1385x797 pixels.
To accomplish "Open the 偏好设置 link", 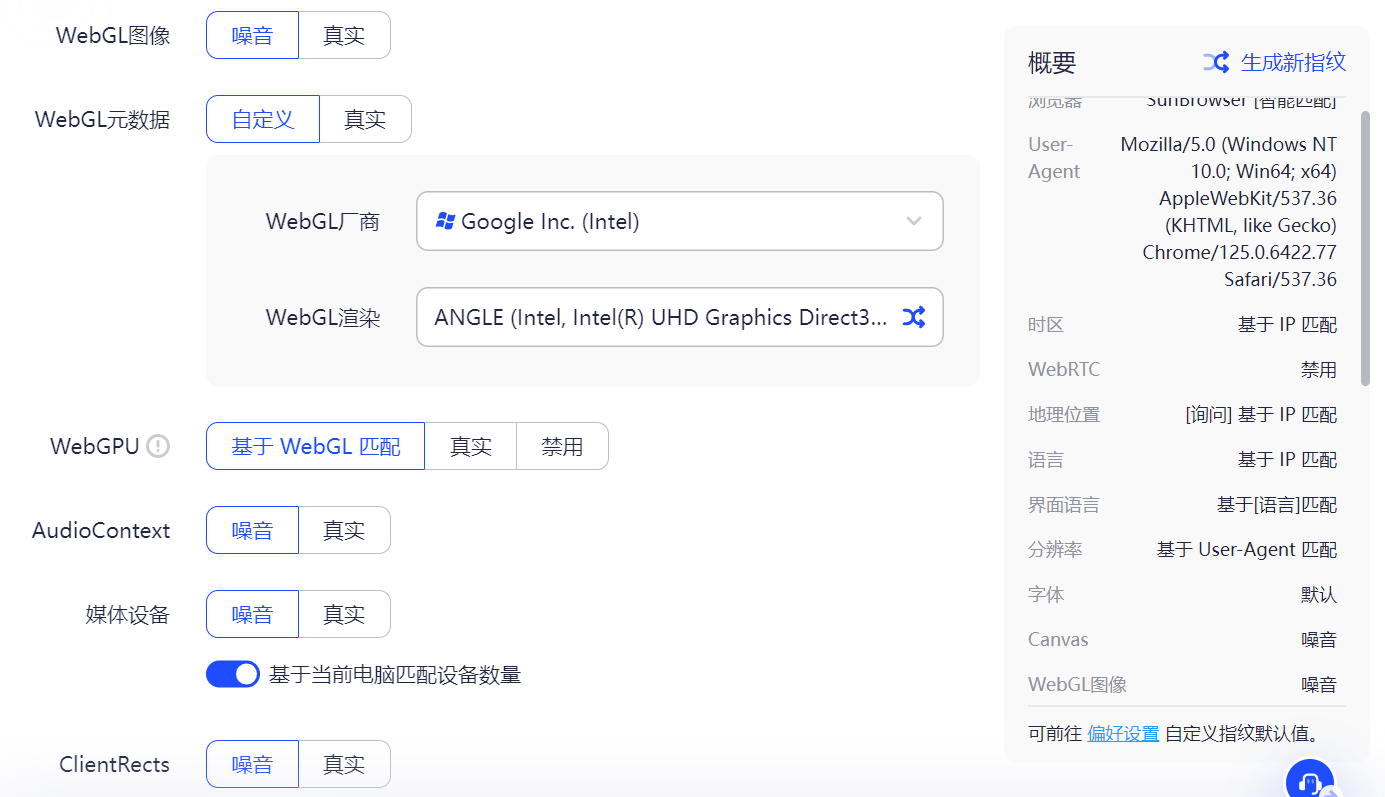I will (x=1123, y=733).
